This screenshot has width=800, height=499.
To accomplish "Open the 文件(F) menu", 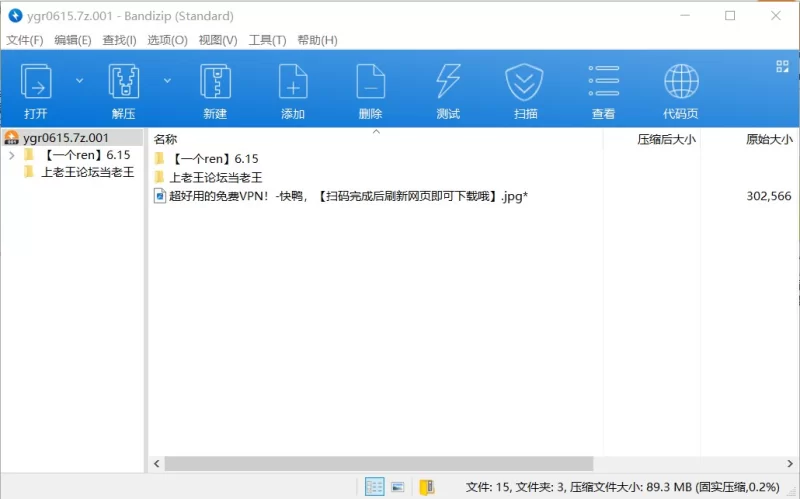I will tap(24, 40).
